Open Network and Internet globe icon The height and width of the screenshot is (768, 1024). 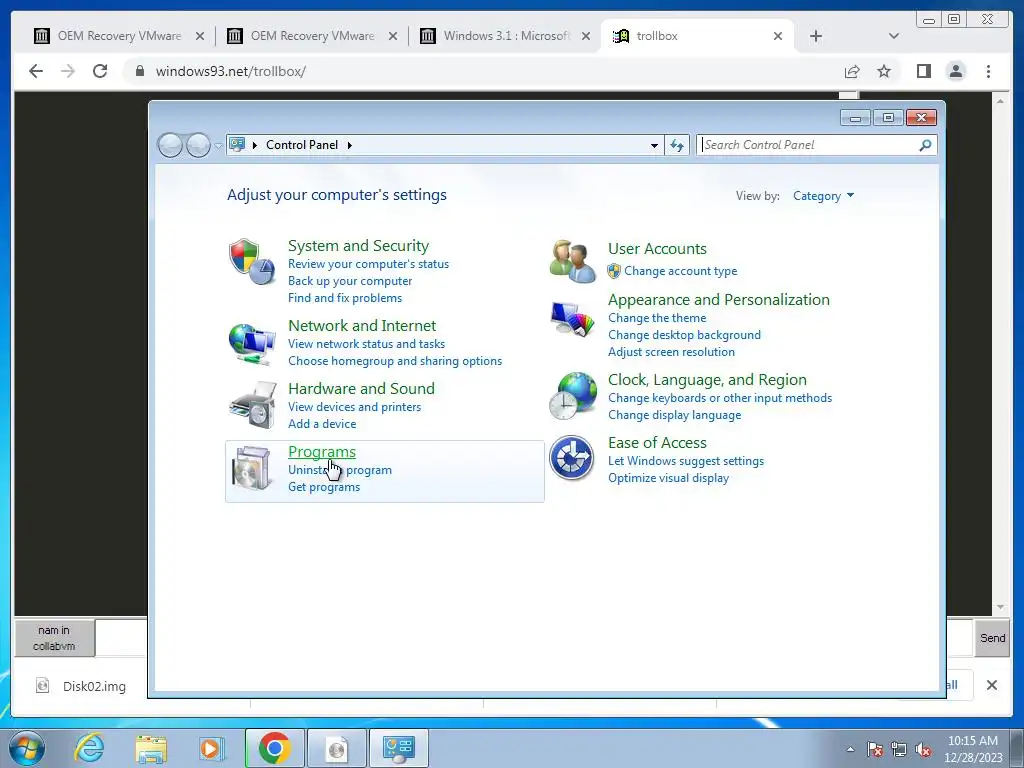252,344
